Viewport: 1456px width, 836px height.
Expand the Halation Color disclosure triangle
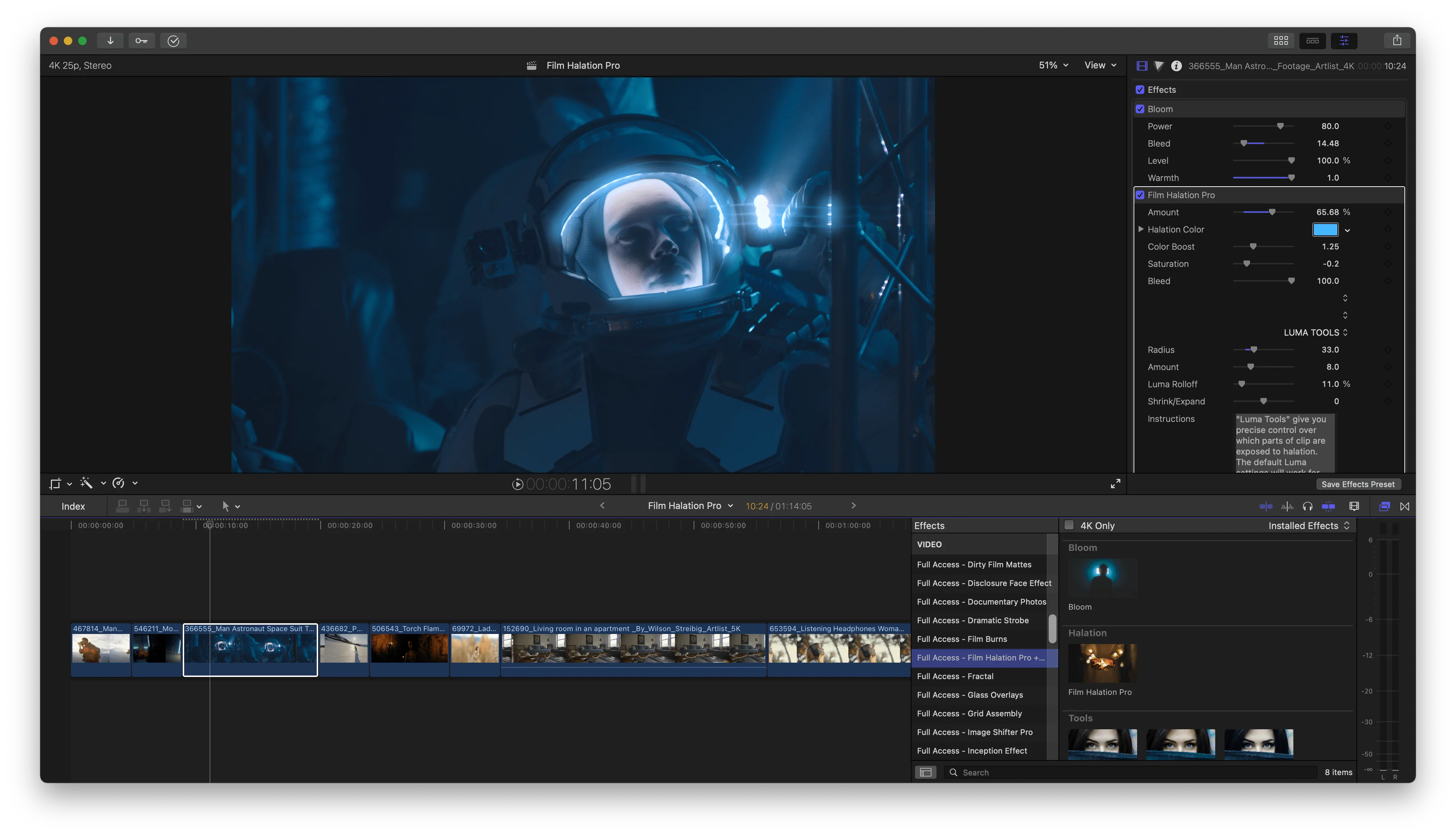(1141, 229)
